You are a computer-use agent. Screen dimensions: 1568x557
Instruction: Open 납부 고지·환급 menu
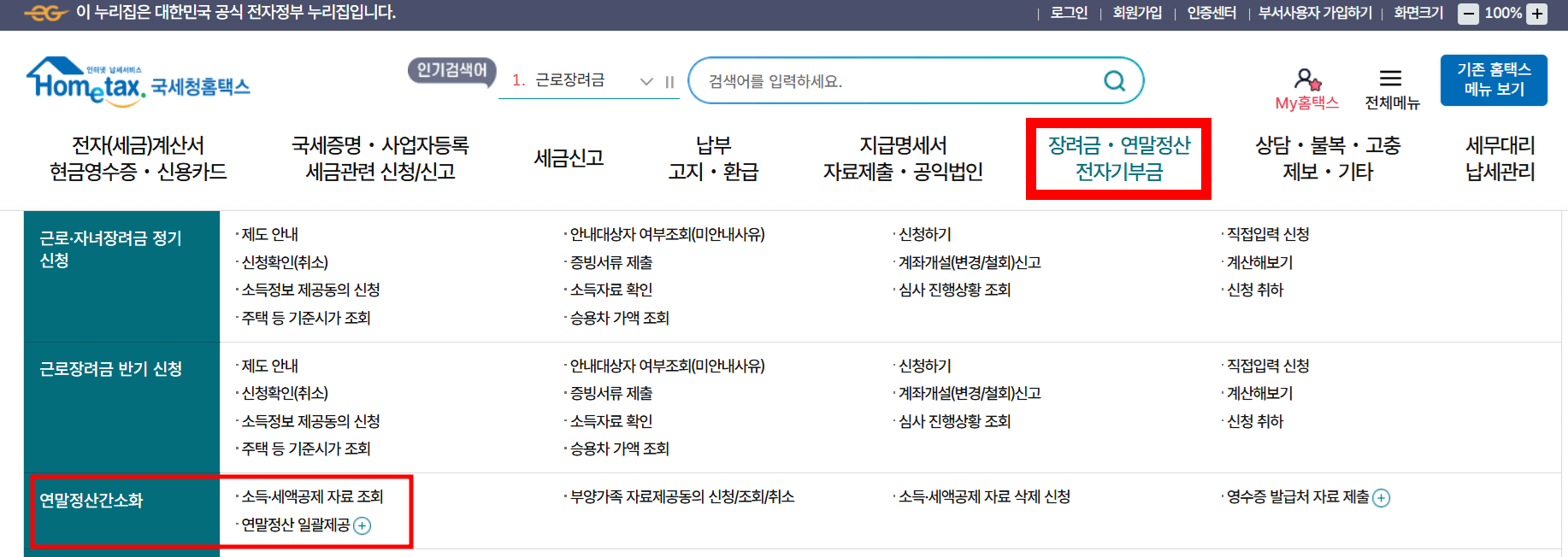click(x=713, y=158)
